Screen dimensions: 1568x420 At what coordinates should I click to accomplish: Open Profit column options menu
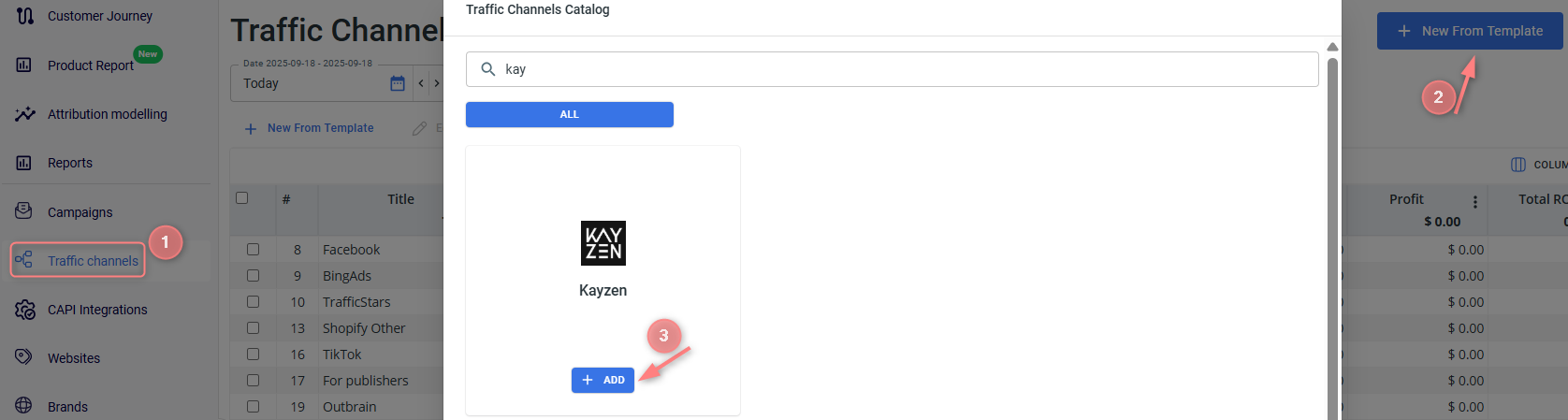click(x=1475, y=202)
